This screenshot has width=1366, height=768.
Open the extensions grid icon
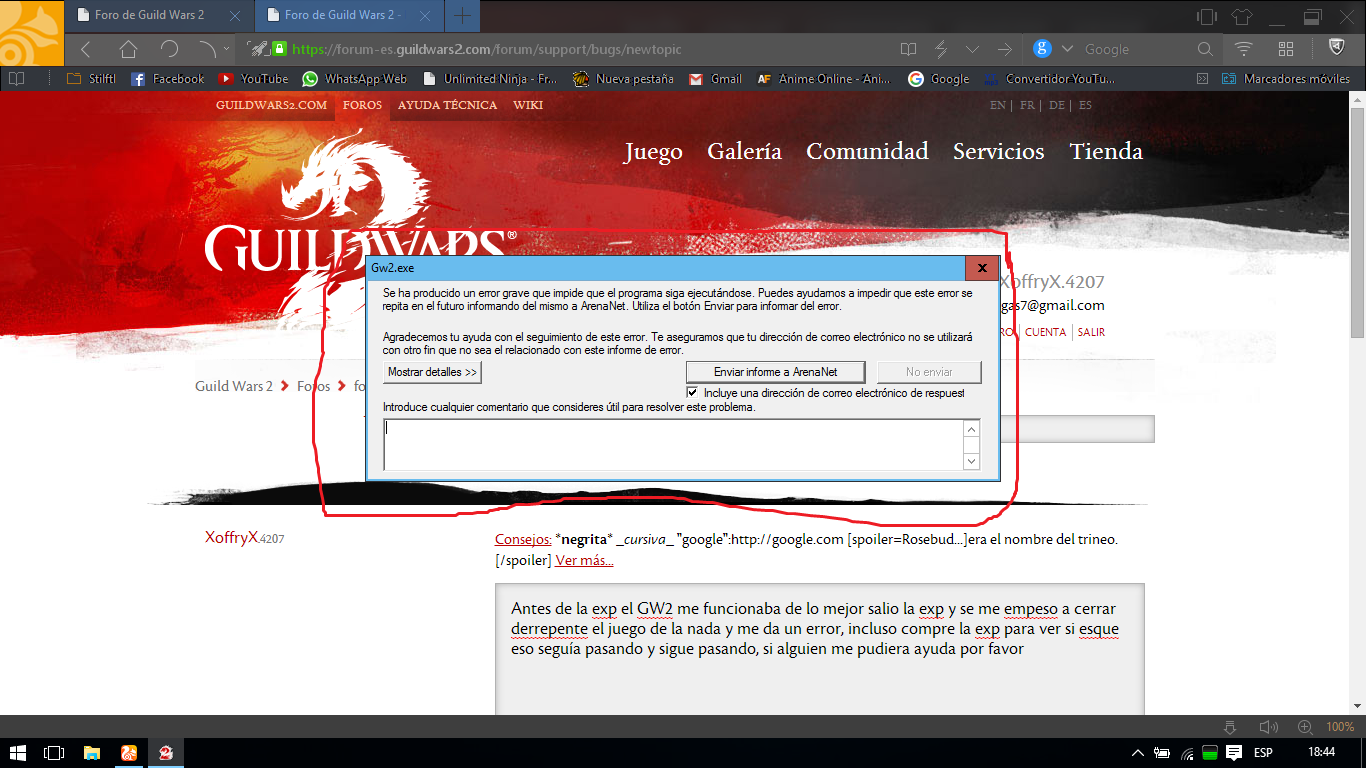click(x=1287, y=49)
